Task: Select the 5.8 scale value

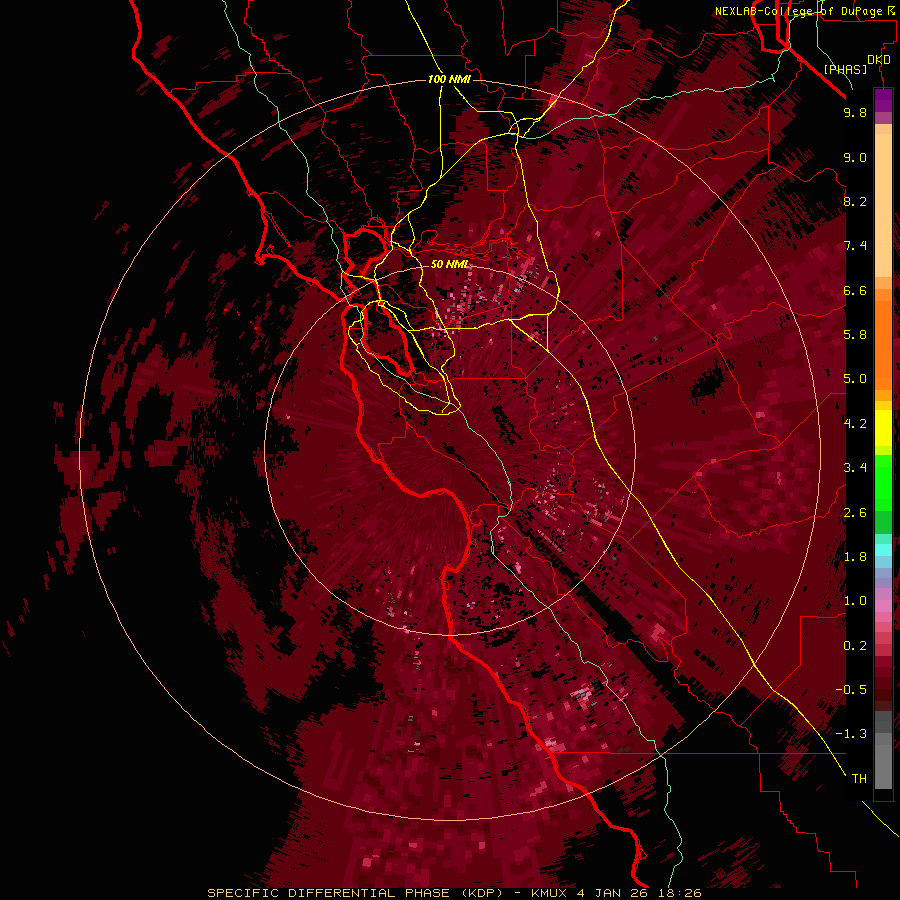Action: [x=855, y=335]
